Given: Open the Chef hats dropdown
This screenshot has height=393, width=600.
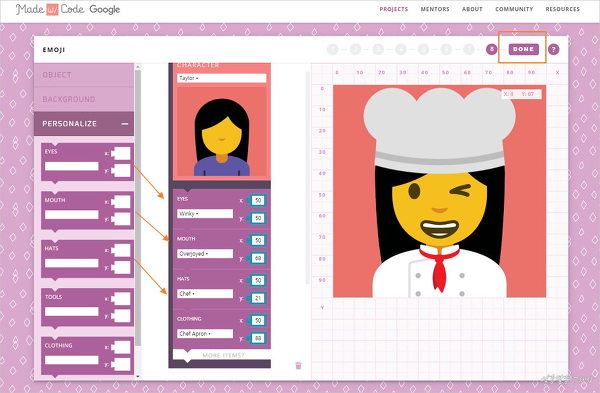Looking at the screenshot, I should click(205, 294).
